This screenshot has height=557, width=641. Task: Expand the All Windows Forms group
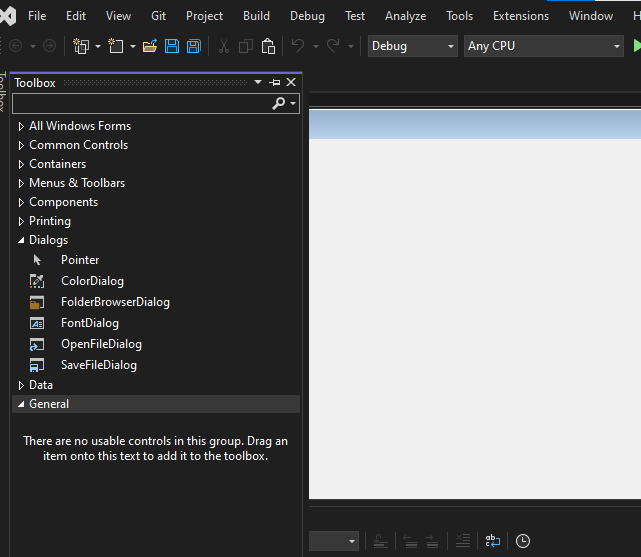[21, 126]
